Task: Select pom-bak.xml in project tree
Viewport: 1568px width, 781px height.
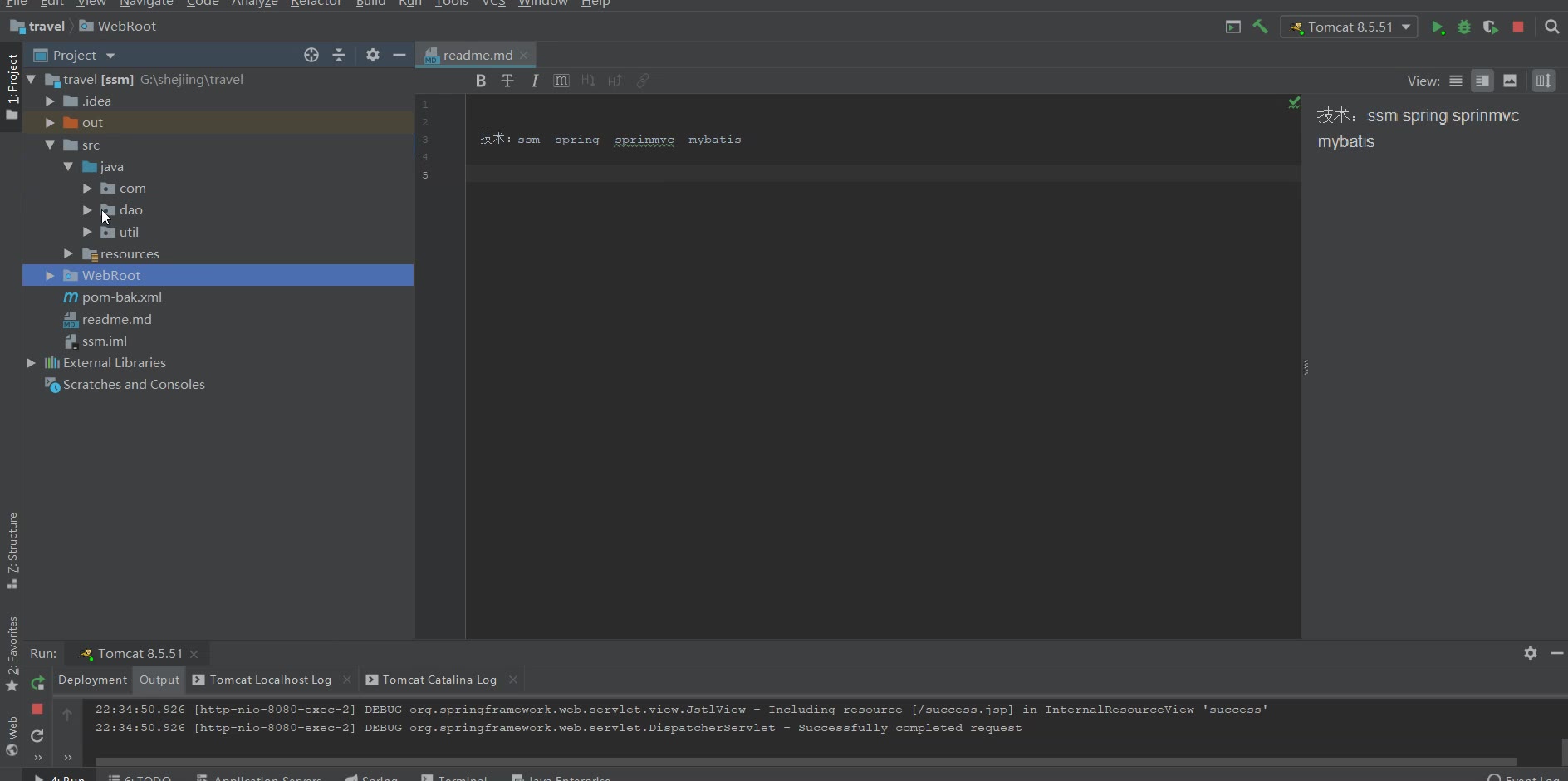Action: pos(121,297)
